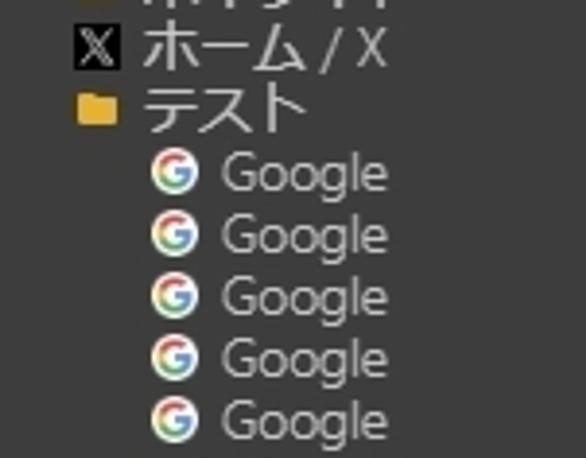Click the letter X at the end of ホーム / X
Screen dimensions: 586x458
coord(371,47)
